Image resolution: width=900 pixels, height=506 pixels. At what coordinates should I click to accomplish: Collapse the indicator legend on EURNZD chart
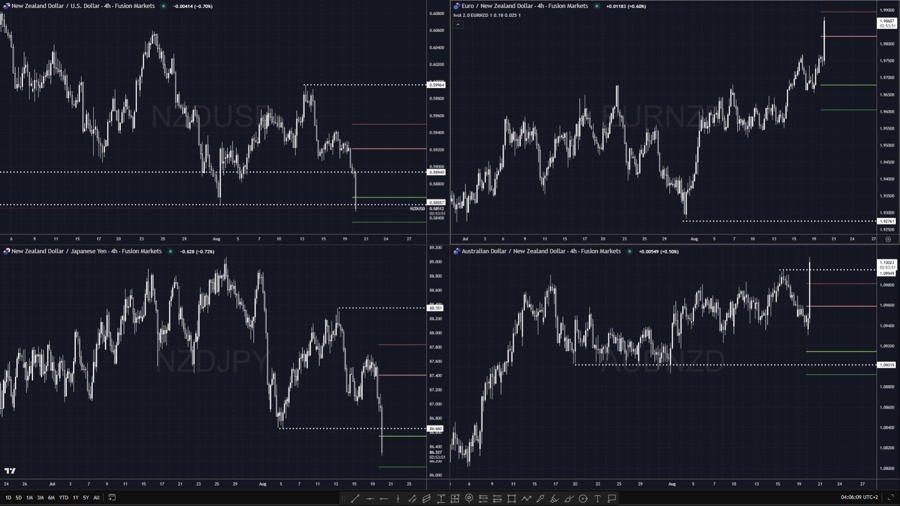[x=458, y=23]
